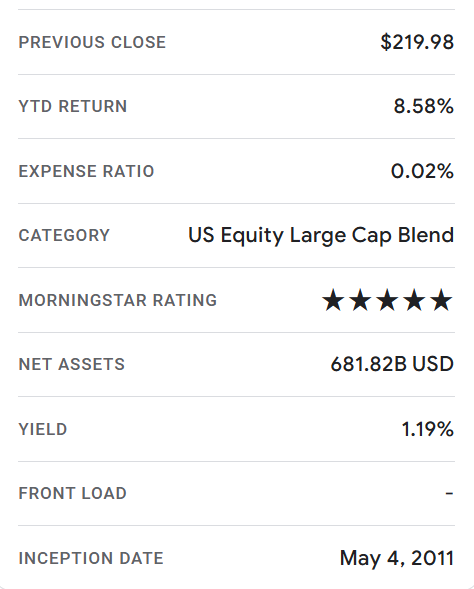Click the fifth Morningstar rating star
The width and height of the screenshot is (474, 589).
[441, 300]
